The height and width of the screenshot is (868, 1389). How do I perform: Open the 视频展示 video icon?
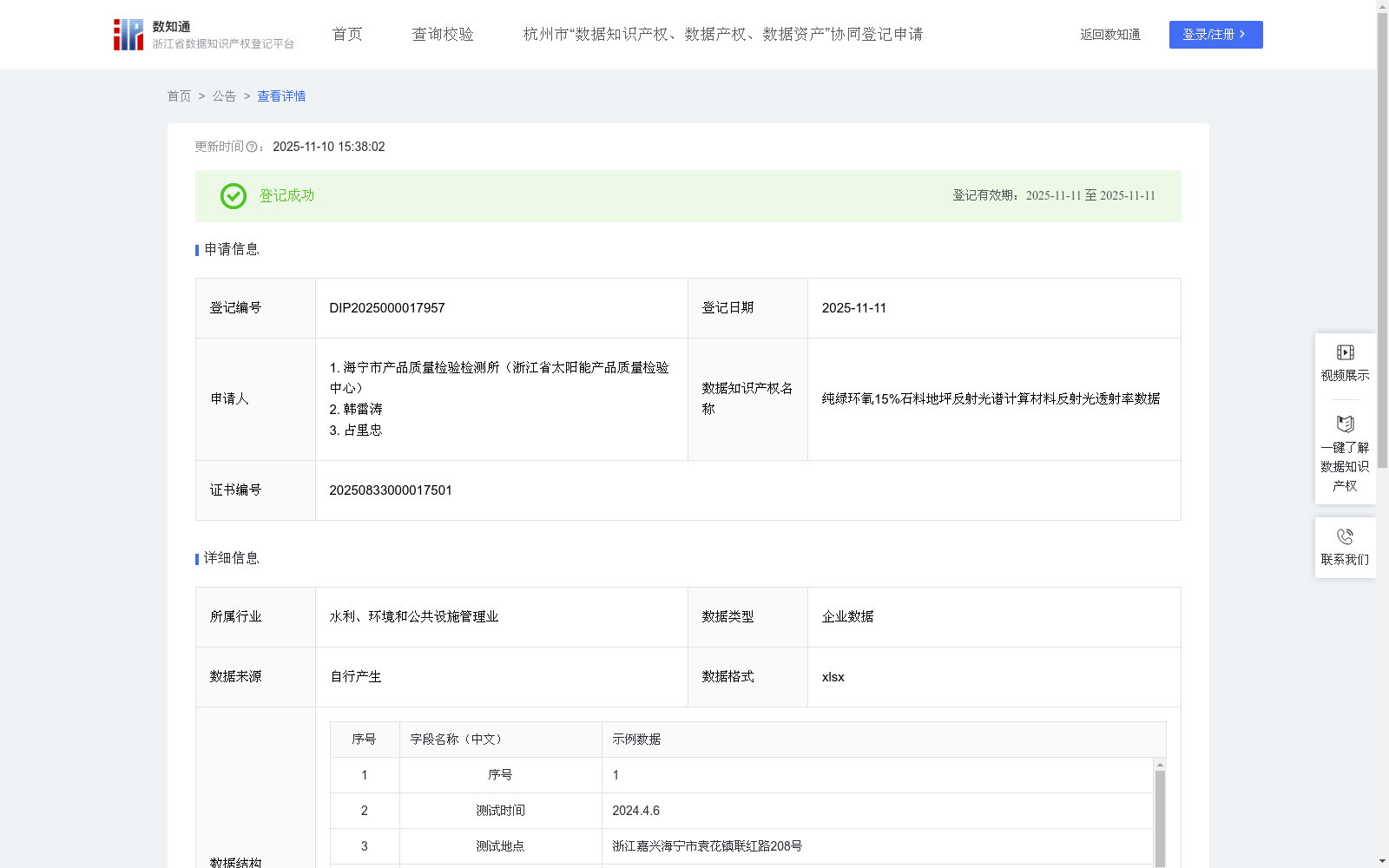point(1345,352)
